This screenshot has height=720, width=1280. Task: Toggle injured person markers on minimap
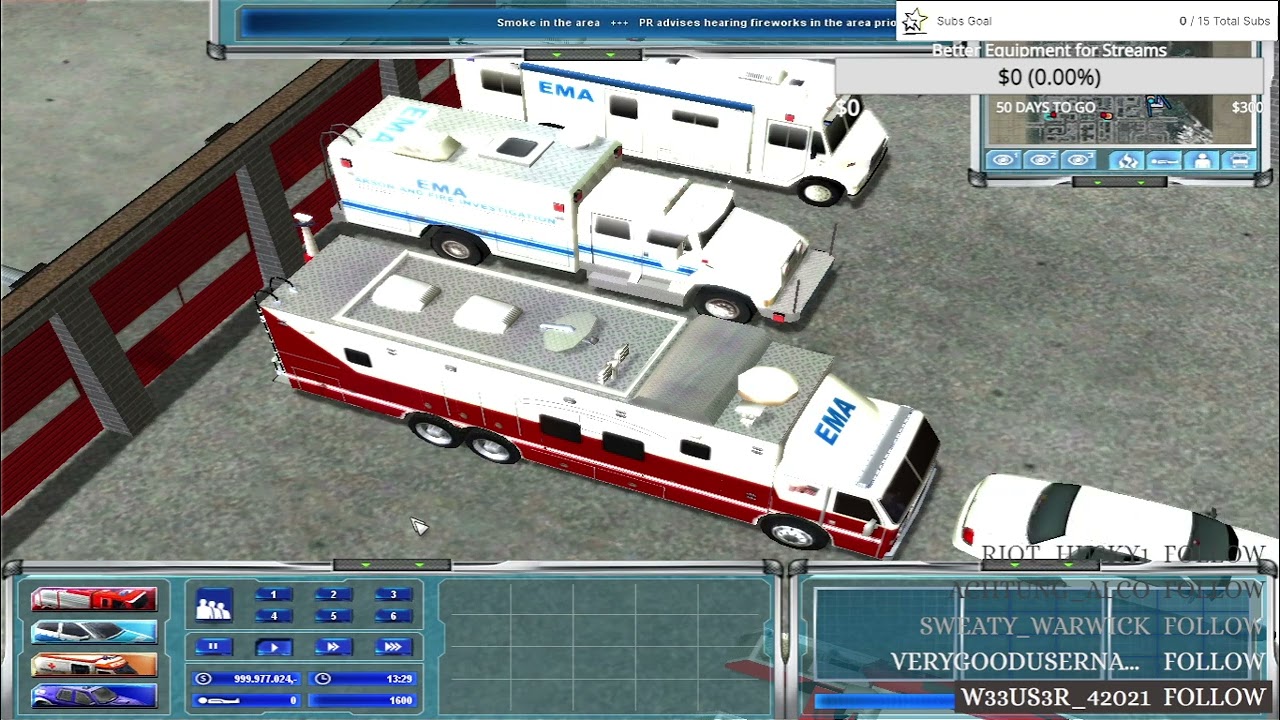point(1164,160)
